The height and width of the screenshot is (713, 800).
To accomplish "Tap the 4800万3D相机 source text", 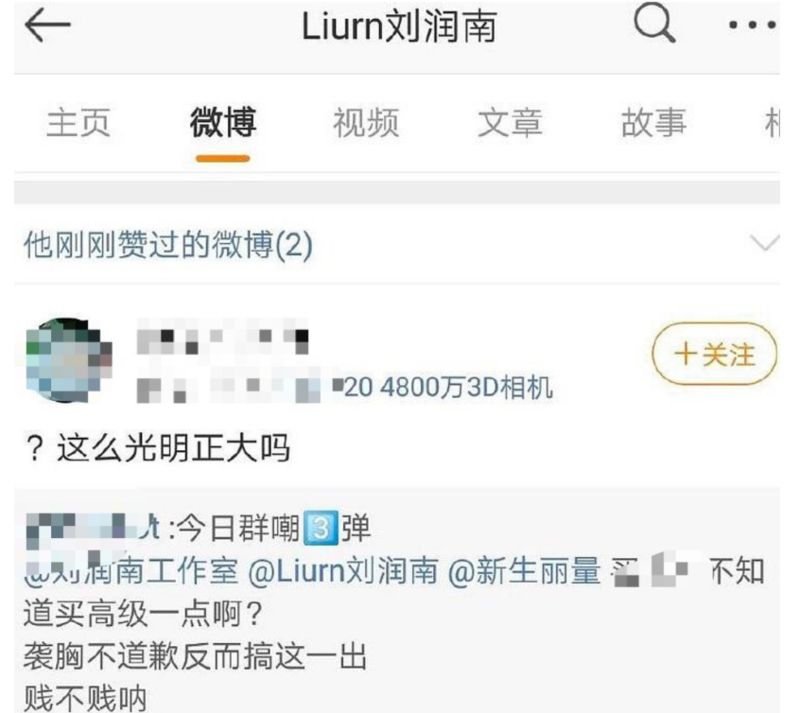I will (466, 387).
